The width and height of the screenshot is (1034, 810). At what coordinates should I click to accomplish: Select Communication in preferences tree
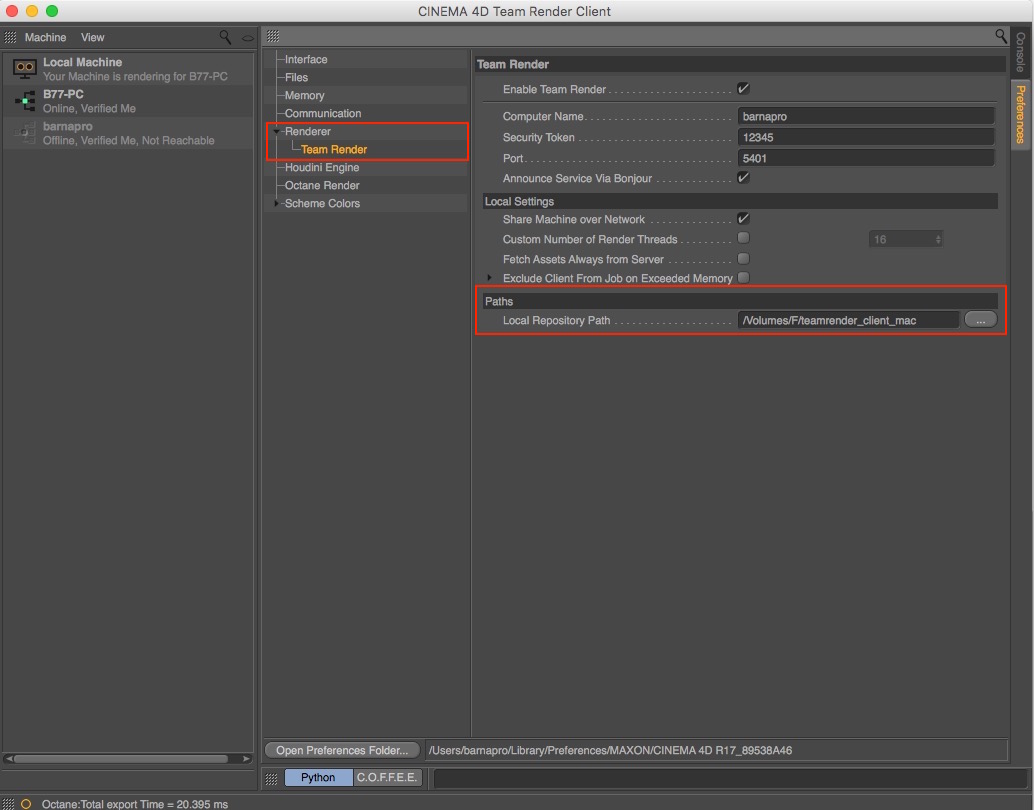[322, 113]
